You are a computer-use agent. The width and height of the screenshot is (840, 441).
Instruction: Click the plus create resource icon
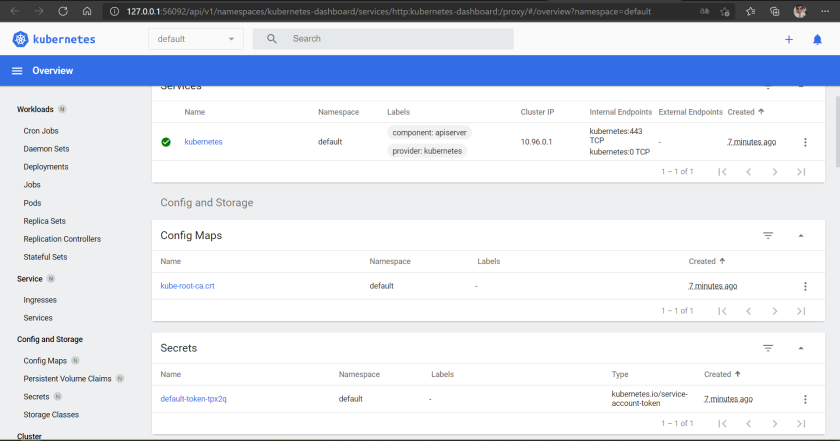(x=788, y=39)
